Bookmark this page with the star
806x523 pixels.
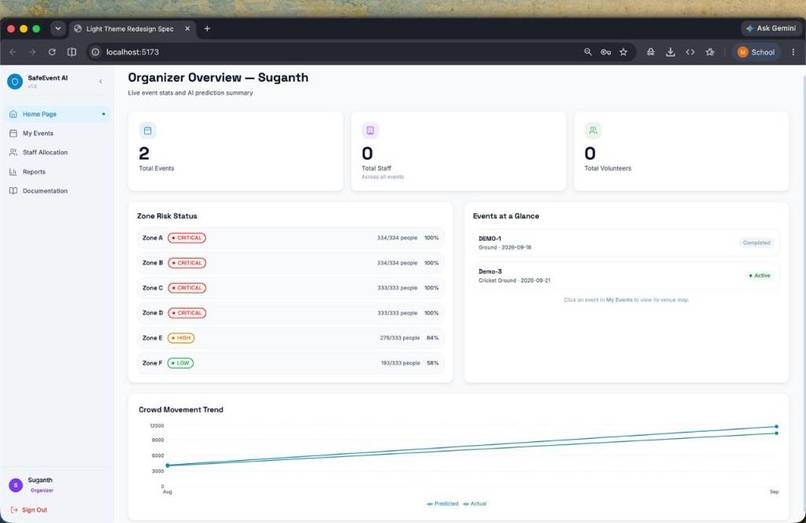(624, 52)
